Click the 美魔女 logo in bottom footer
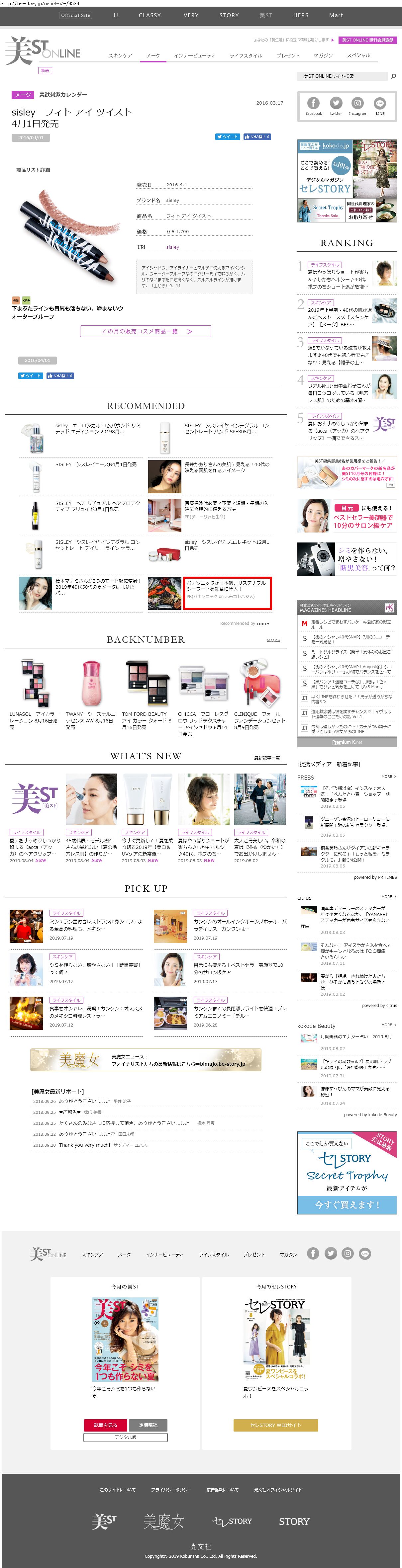 coord(164,1521)
